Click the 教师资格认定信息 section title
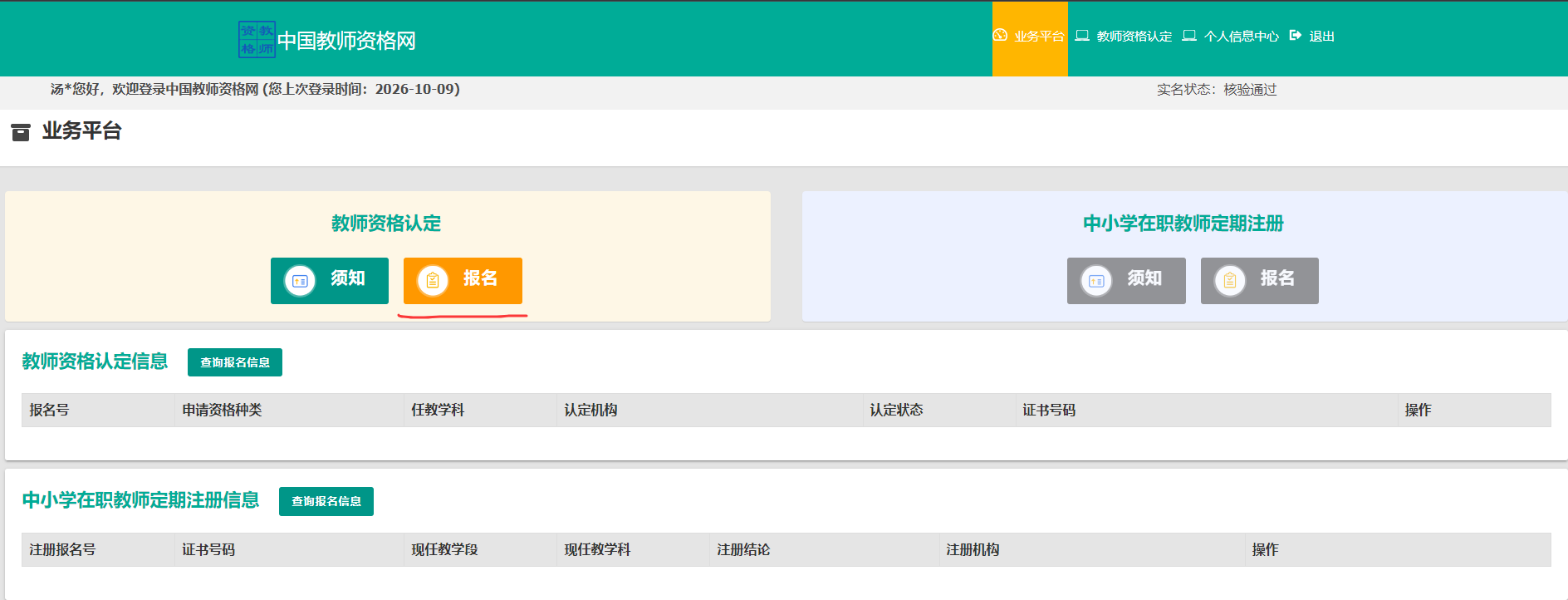The image size is (1568, 600). [x=95, y=361]
